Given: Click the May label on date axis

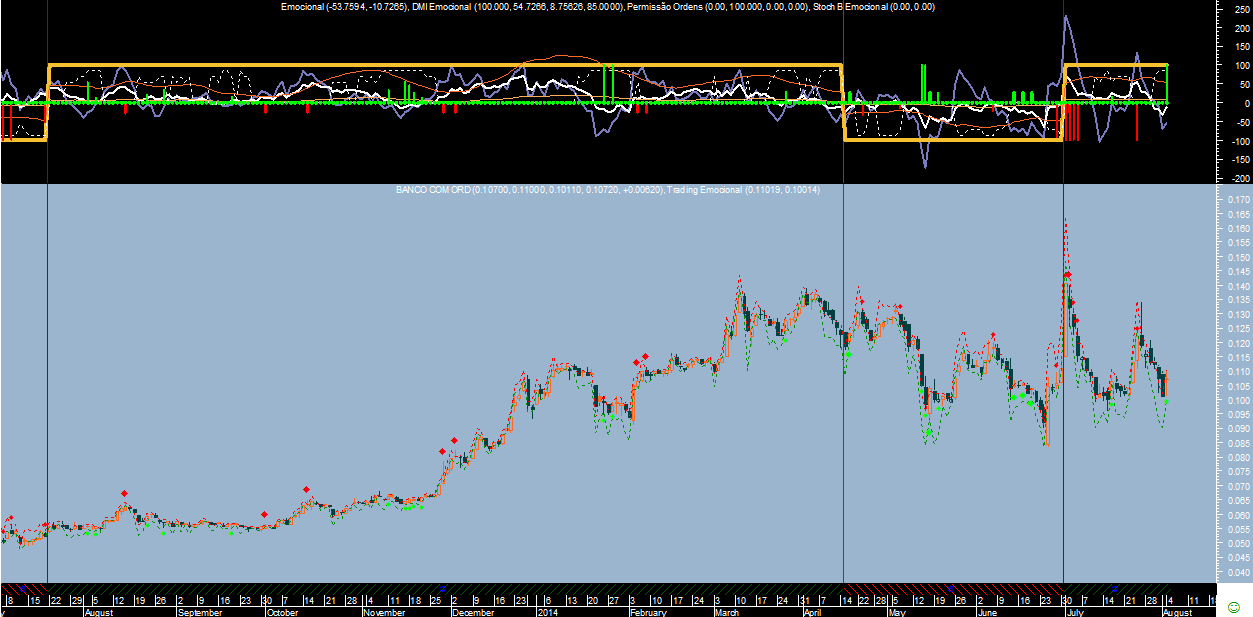Looking at the screenshot, I should point(896,612).
